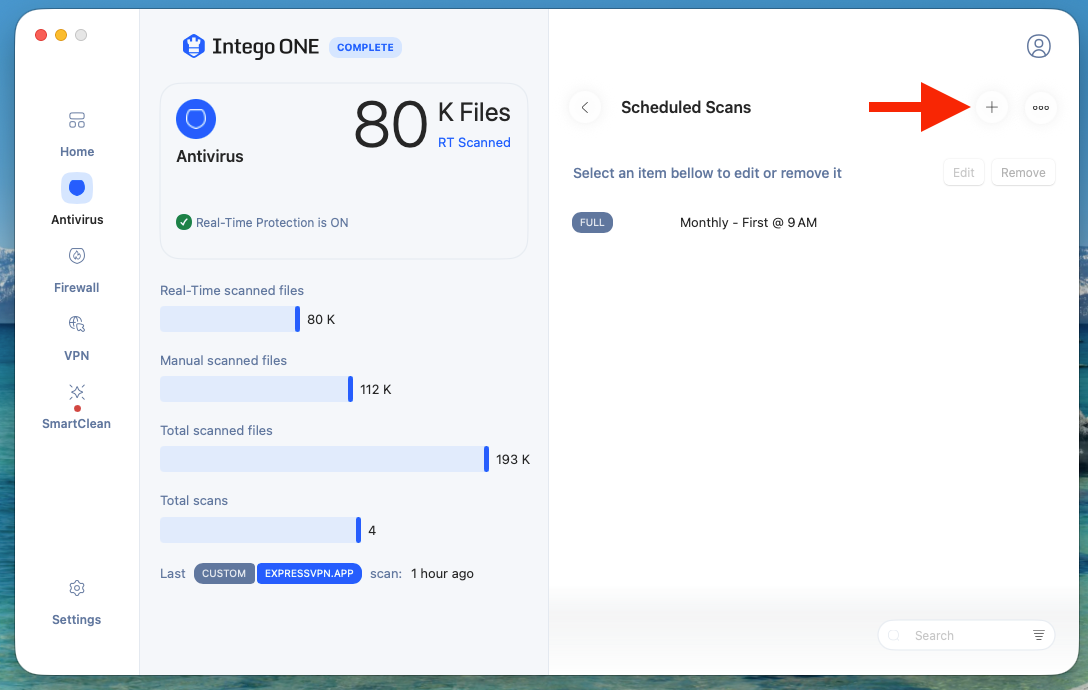The height and width of the screenshot is (690, 1088).
Task: Click the Real-Time Protection is ON text
Action: (272, 223)
